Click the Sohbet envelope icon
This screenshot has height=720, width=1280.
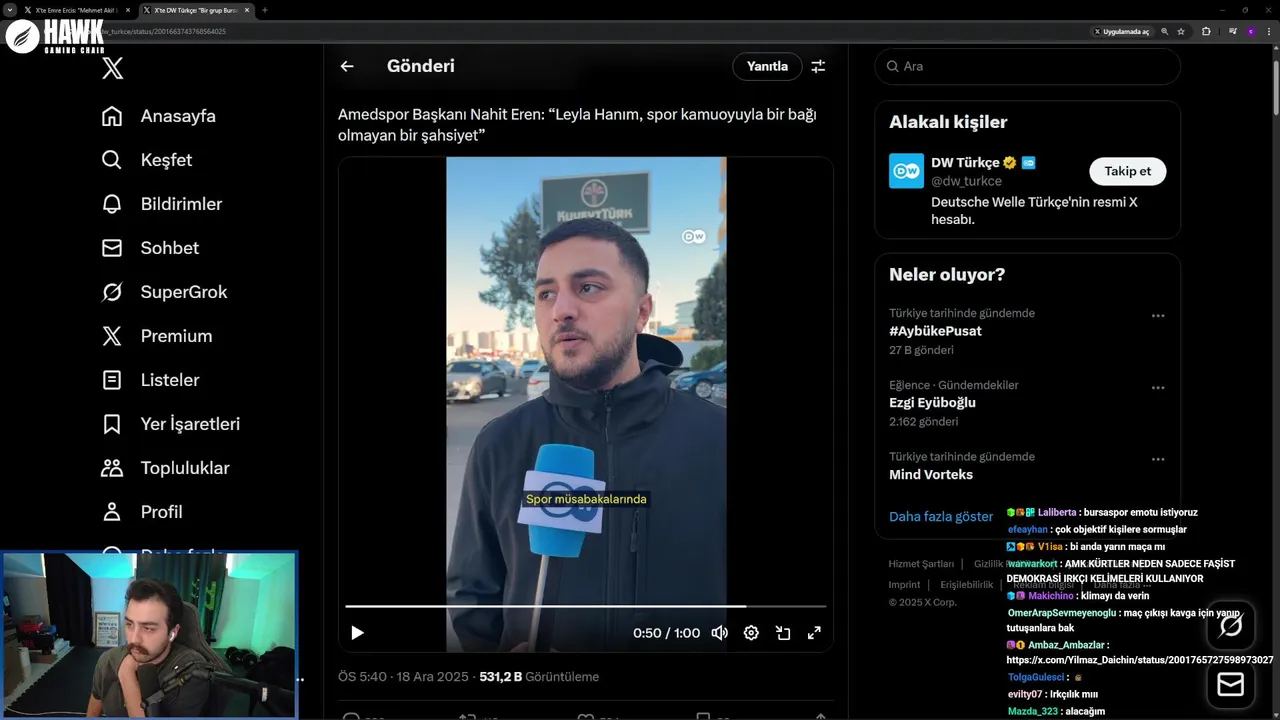pyautogui.click(x=112, y=248)
